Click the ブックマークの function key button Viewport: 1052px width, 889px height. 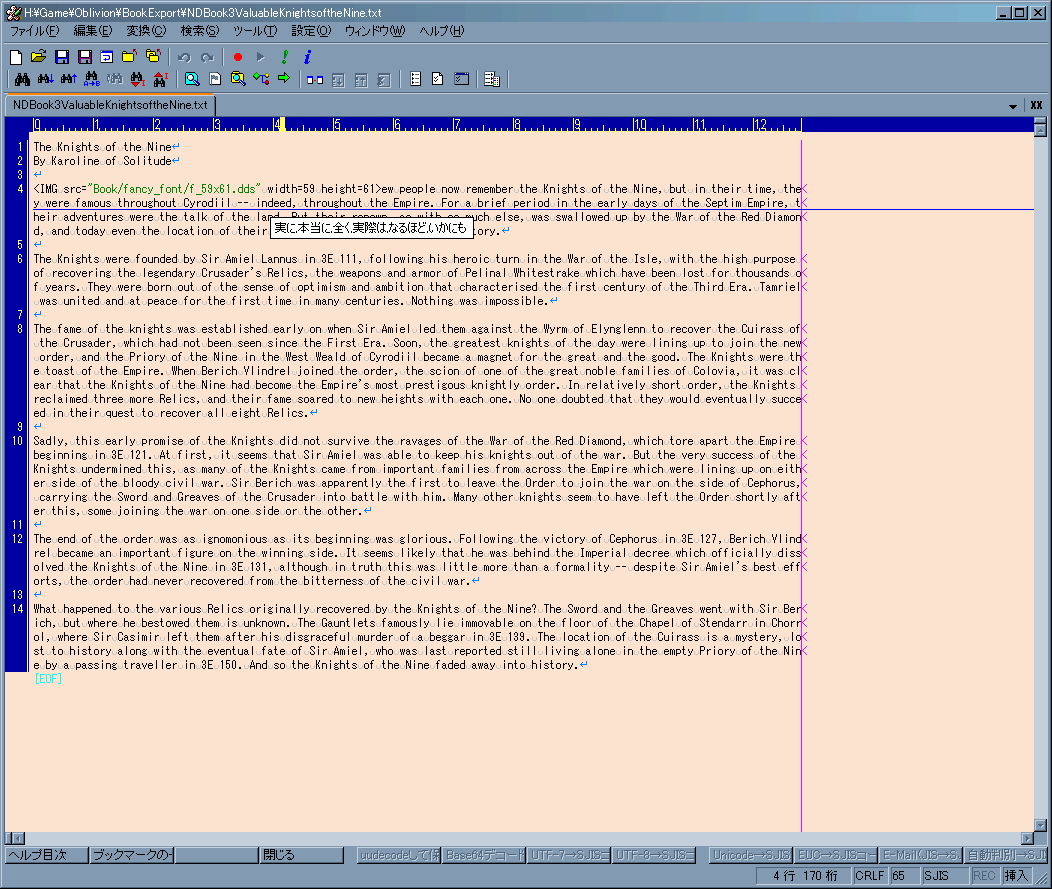(132, 855)
